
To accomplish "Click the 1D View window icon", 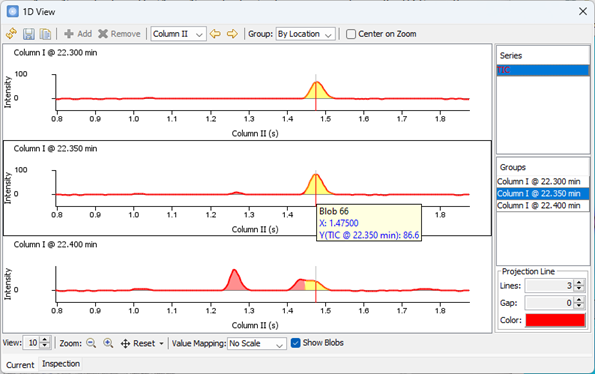I will [13, 11].
